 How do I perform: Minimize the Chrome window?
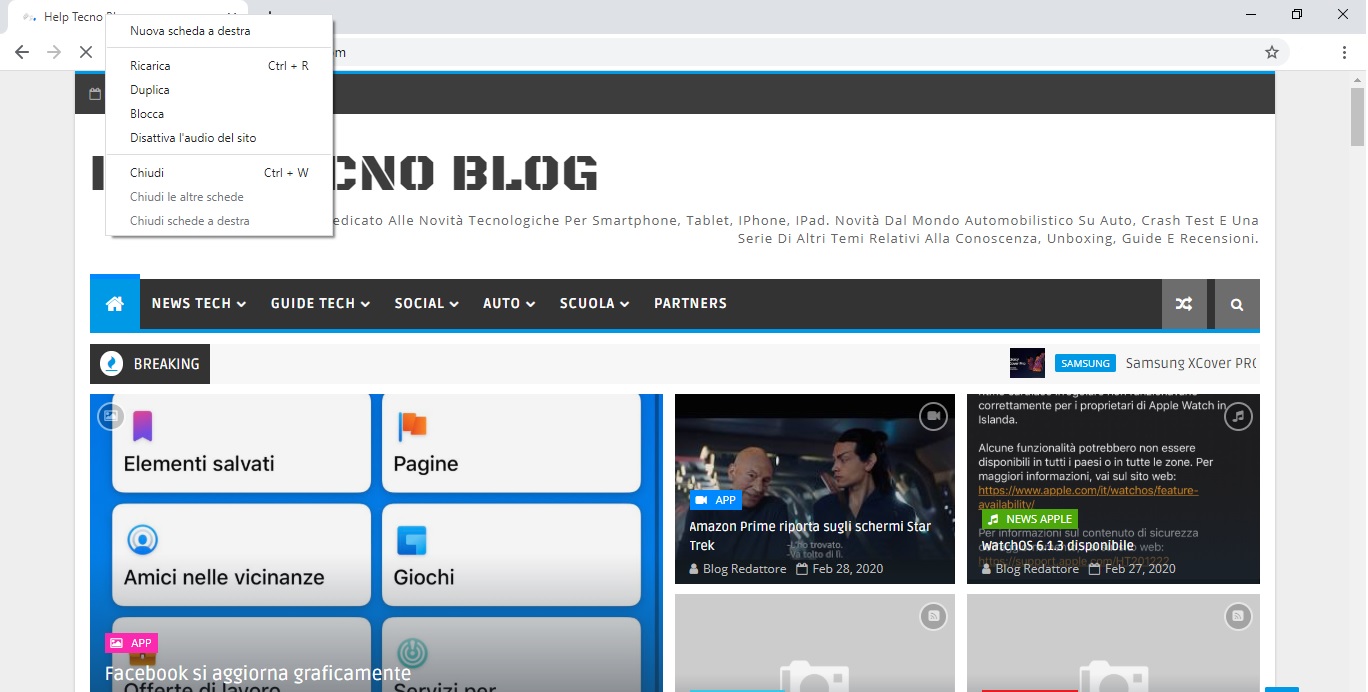tap(1251, 14)
